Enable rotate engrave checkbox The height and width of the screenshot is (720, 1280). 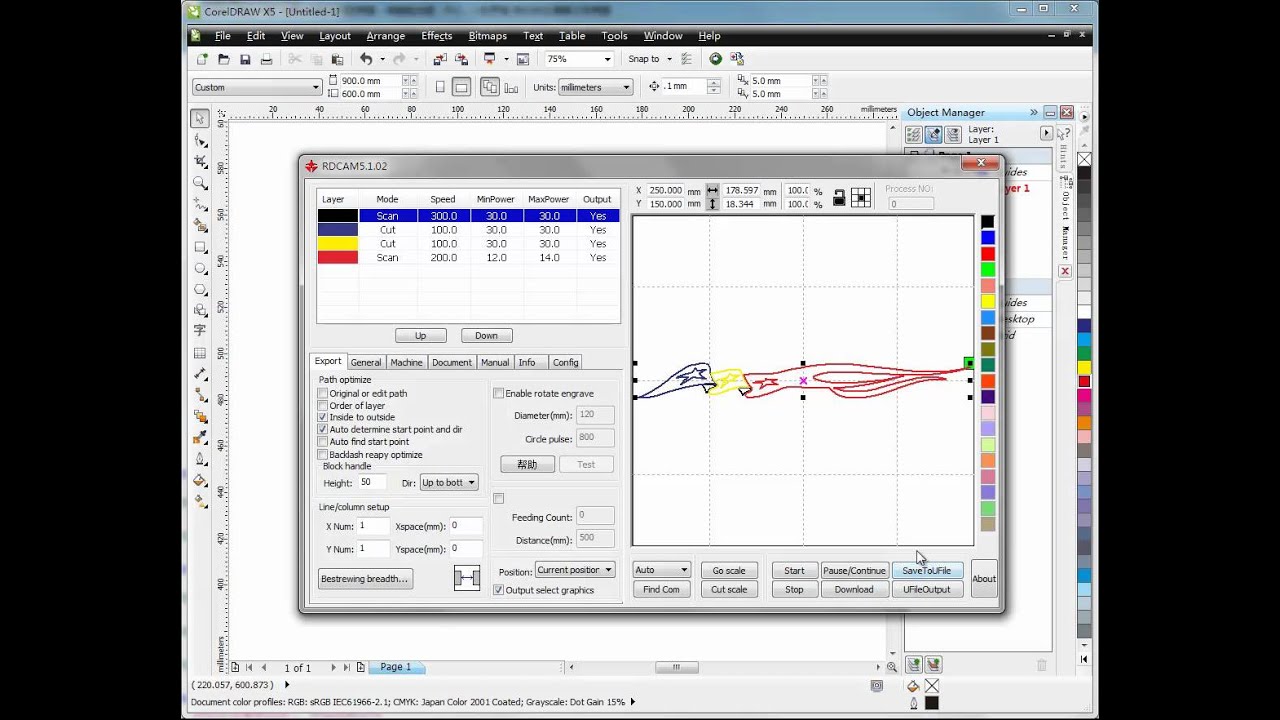tap(499, 394)
